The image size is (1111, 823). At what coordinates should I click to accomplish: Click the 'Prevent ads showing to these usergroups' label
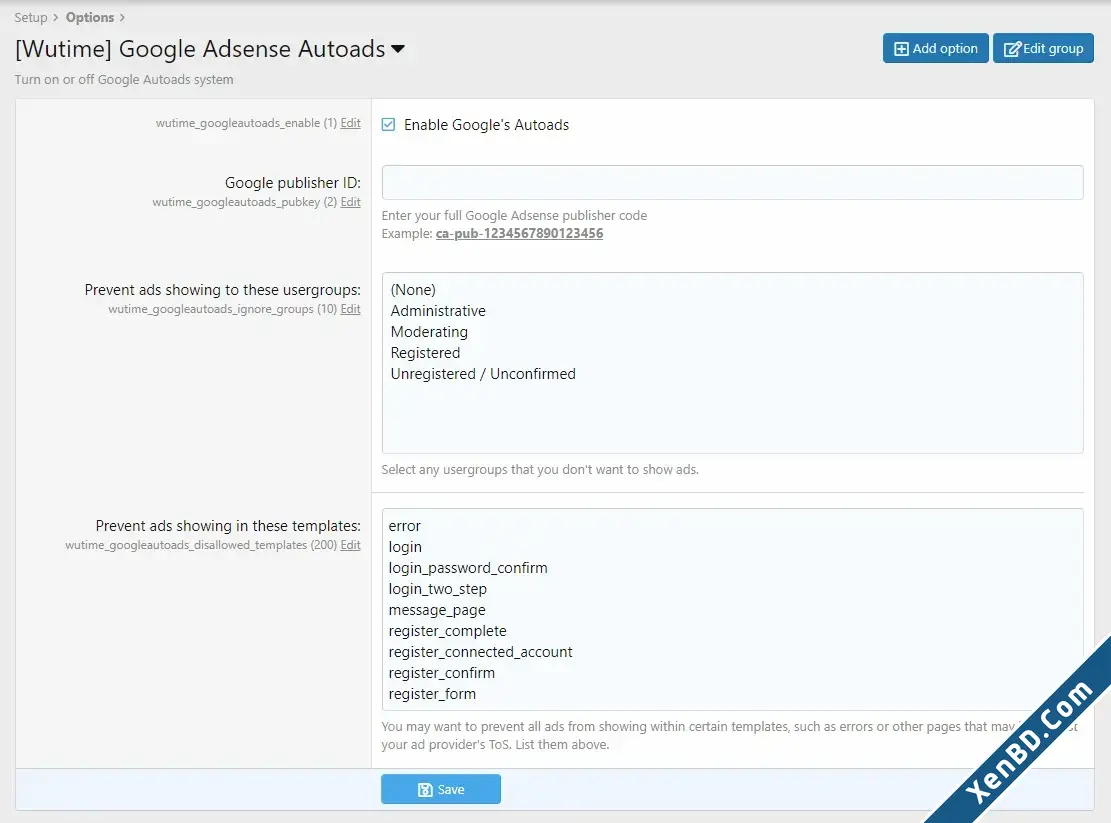(x=222, y=290)
